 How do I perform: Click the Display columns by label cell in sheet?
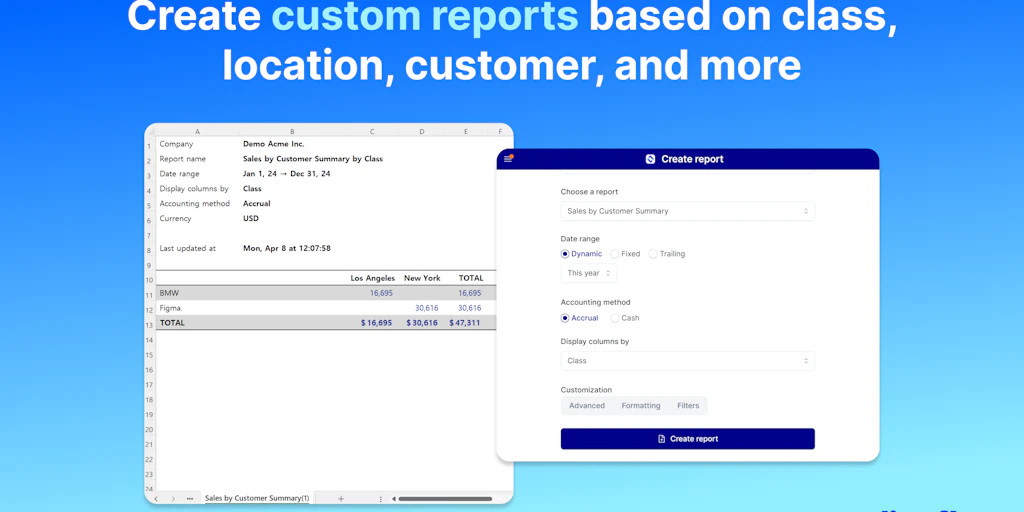tap(194, 189)
